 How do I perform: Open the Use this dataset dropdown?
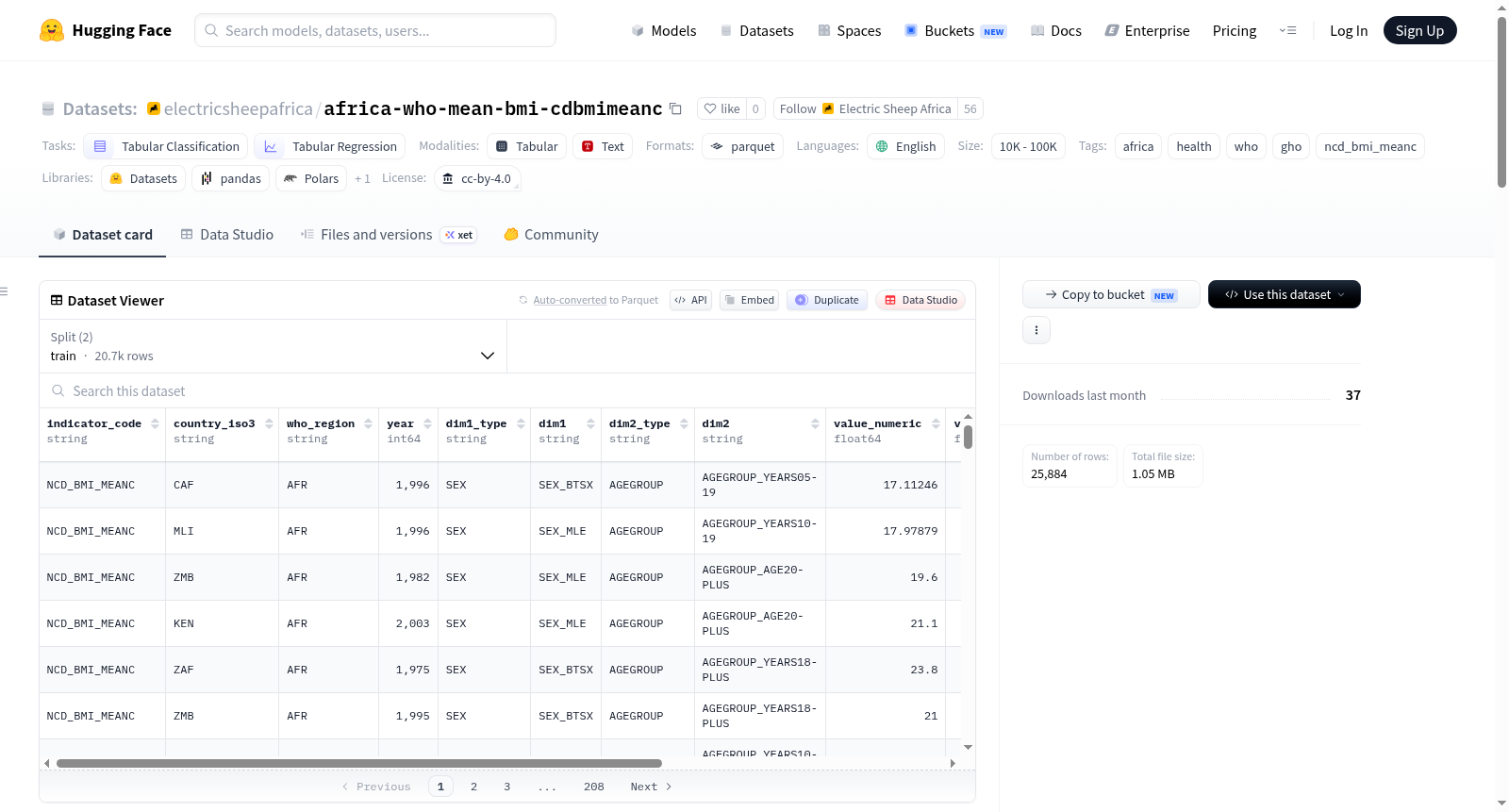(x=1284, y=294)
